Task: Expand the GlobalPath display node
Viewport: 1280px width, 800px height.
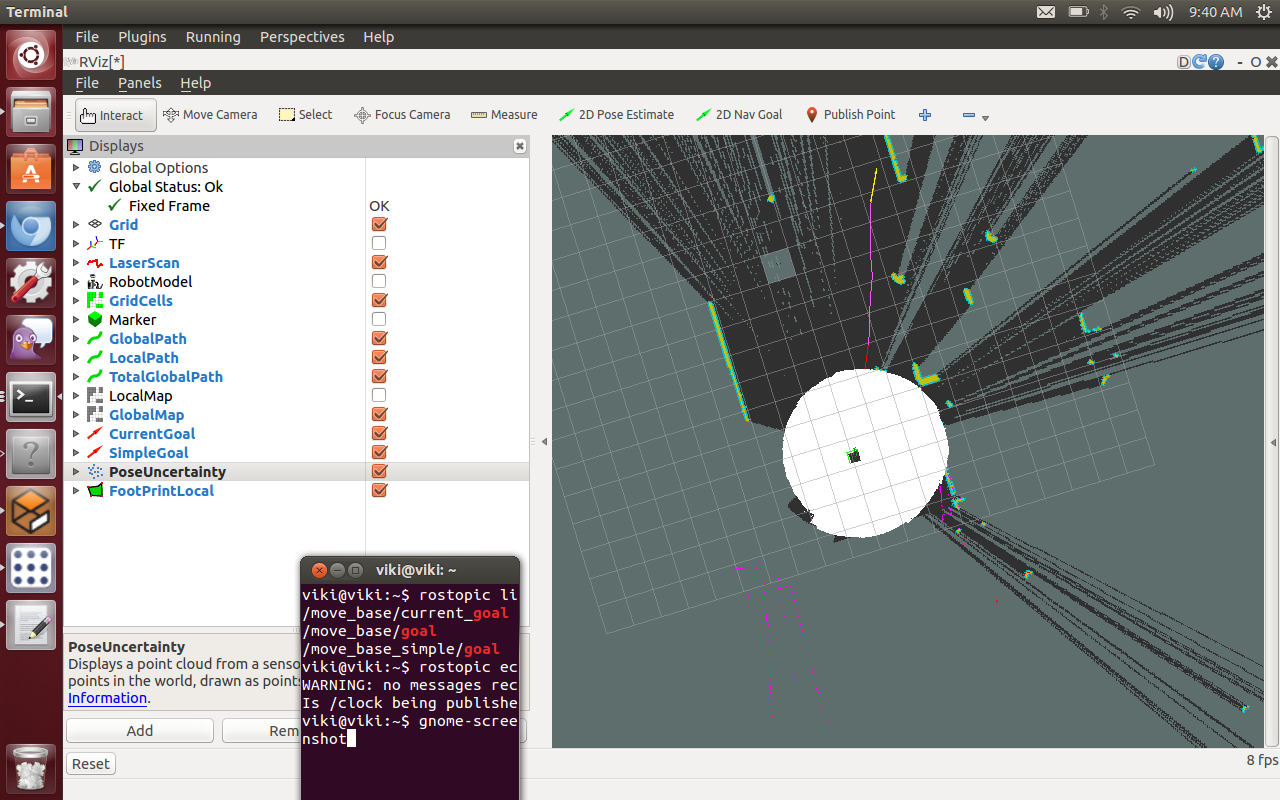Action: 76,338
